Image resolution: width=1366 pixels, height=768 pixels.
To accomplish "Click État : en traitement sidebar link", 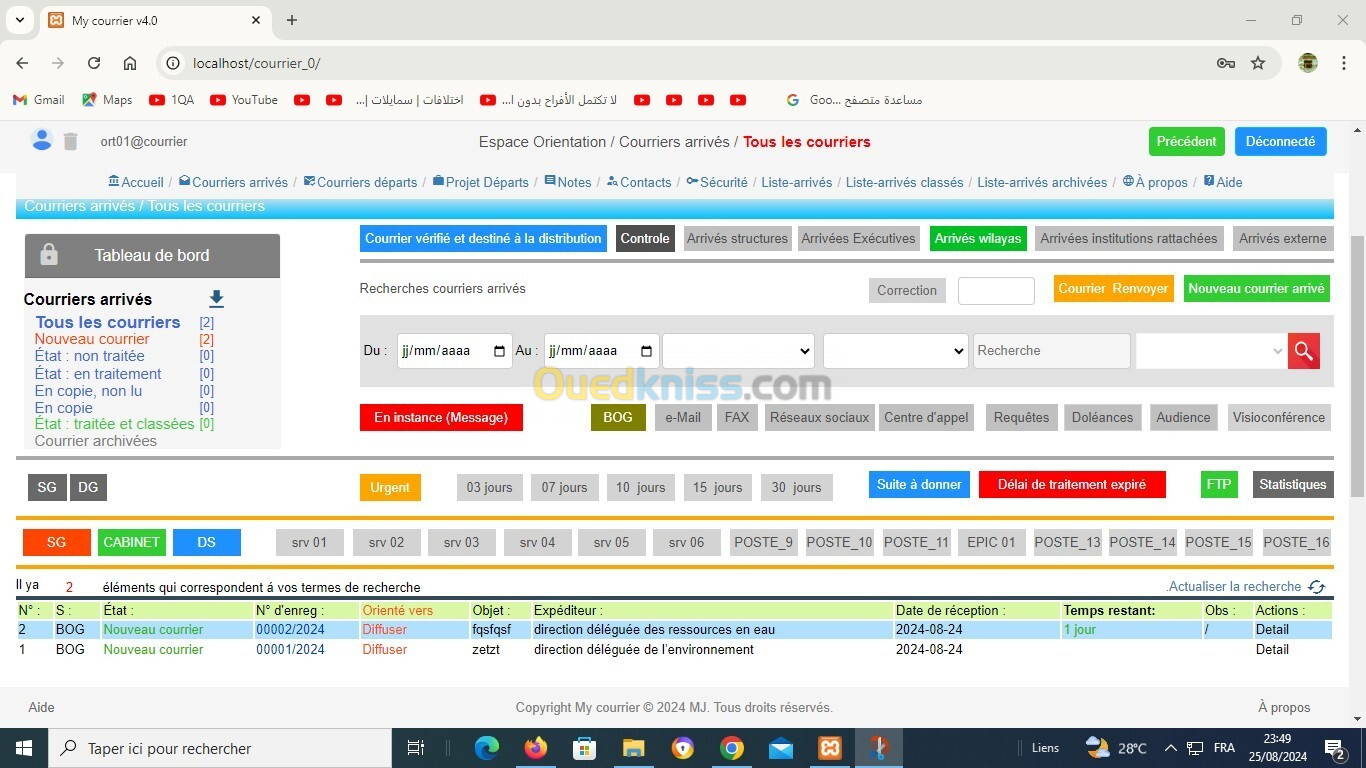I will tap(98, 374).
